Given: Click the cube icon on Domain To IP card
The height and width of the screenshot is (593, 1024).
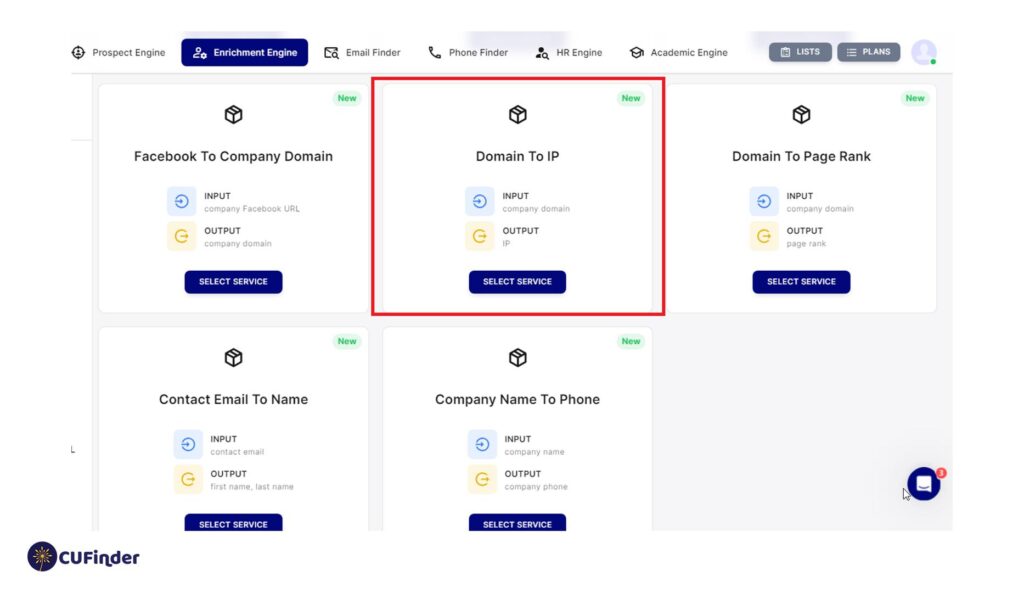Looking at the screenshot, I should tap(517, 115).
